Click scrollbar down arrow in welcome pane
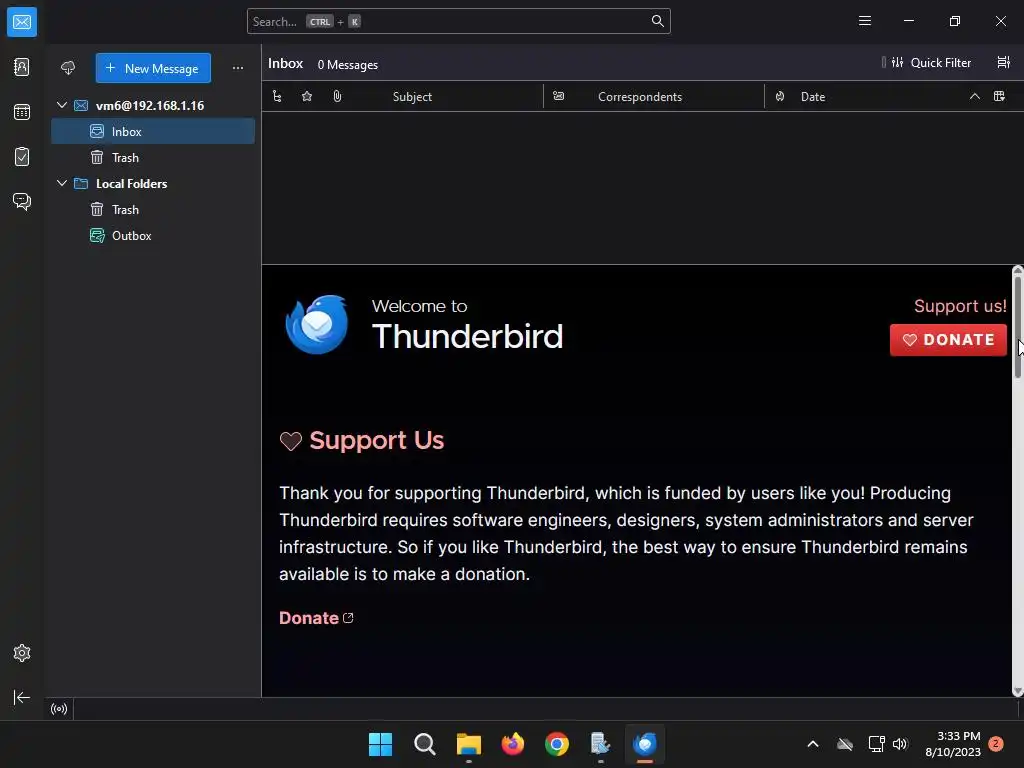Screen dimensions: 1024x768 (x=1017, y=692)
